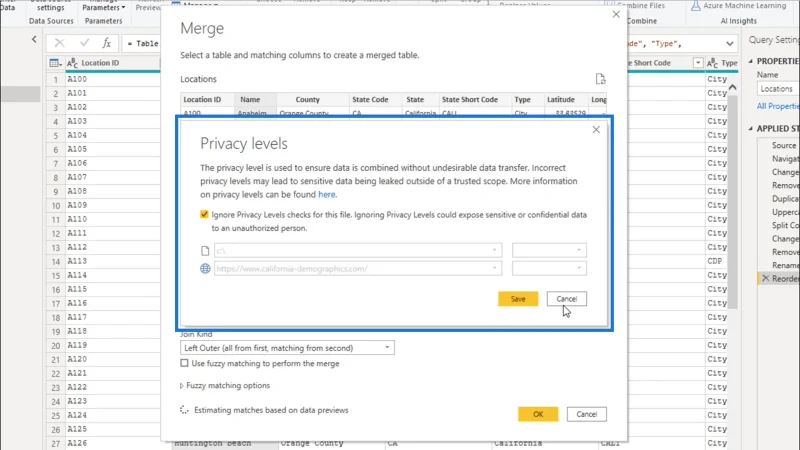Viewport: 800px width, 450px height.
Task: Open State Short Code column filter dropdown
Action: [x=697, y=63]
